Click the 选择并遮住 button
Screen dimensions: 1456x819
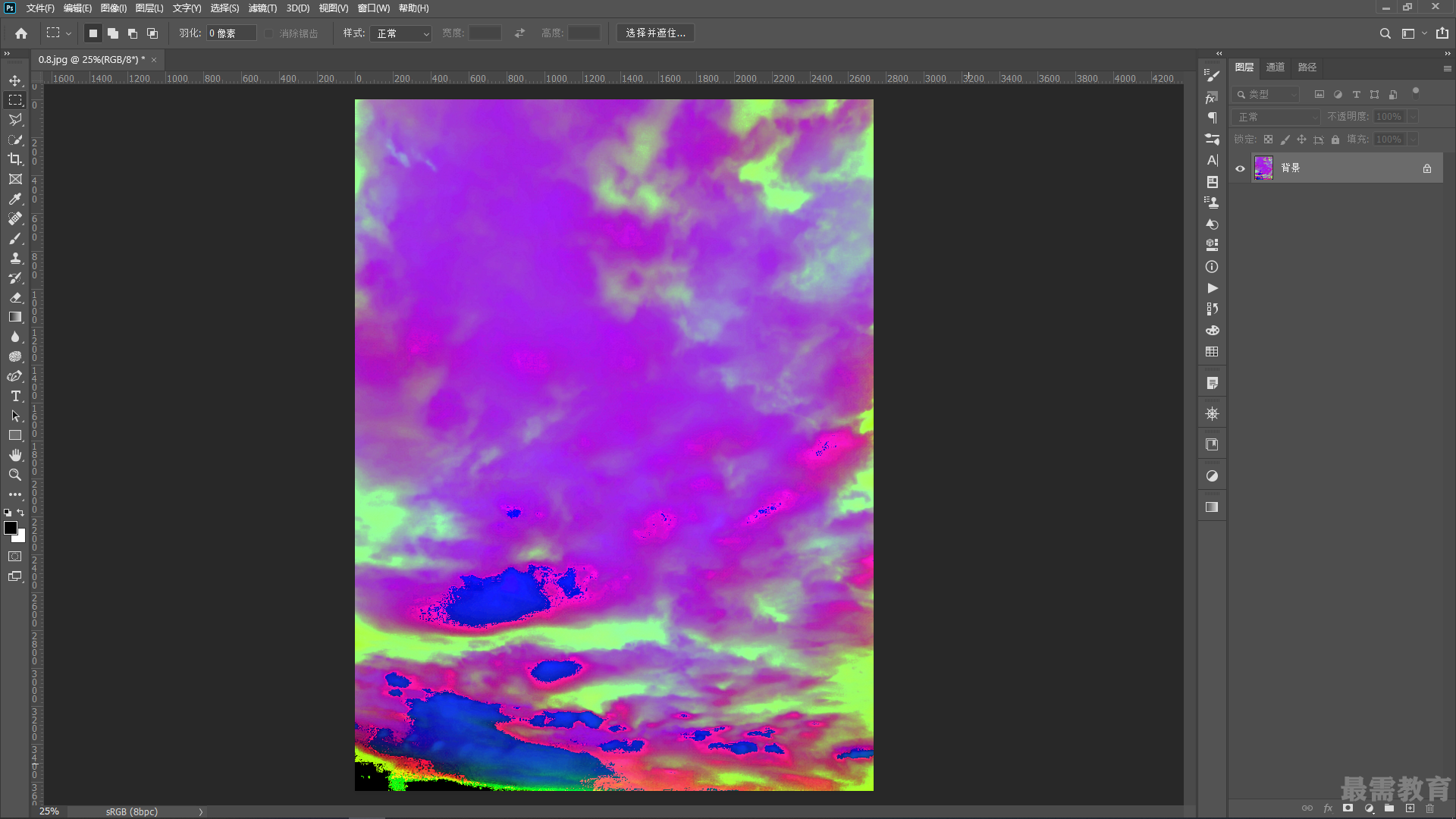[x=655, y=33]
